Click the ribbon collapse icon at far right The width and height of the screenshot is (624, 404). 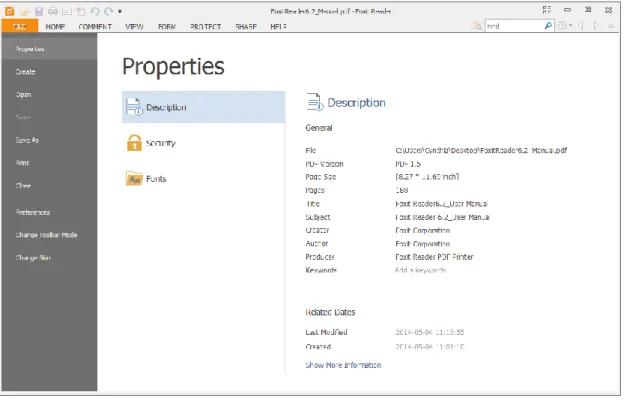click(611, 26)
